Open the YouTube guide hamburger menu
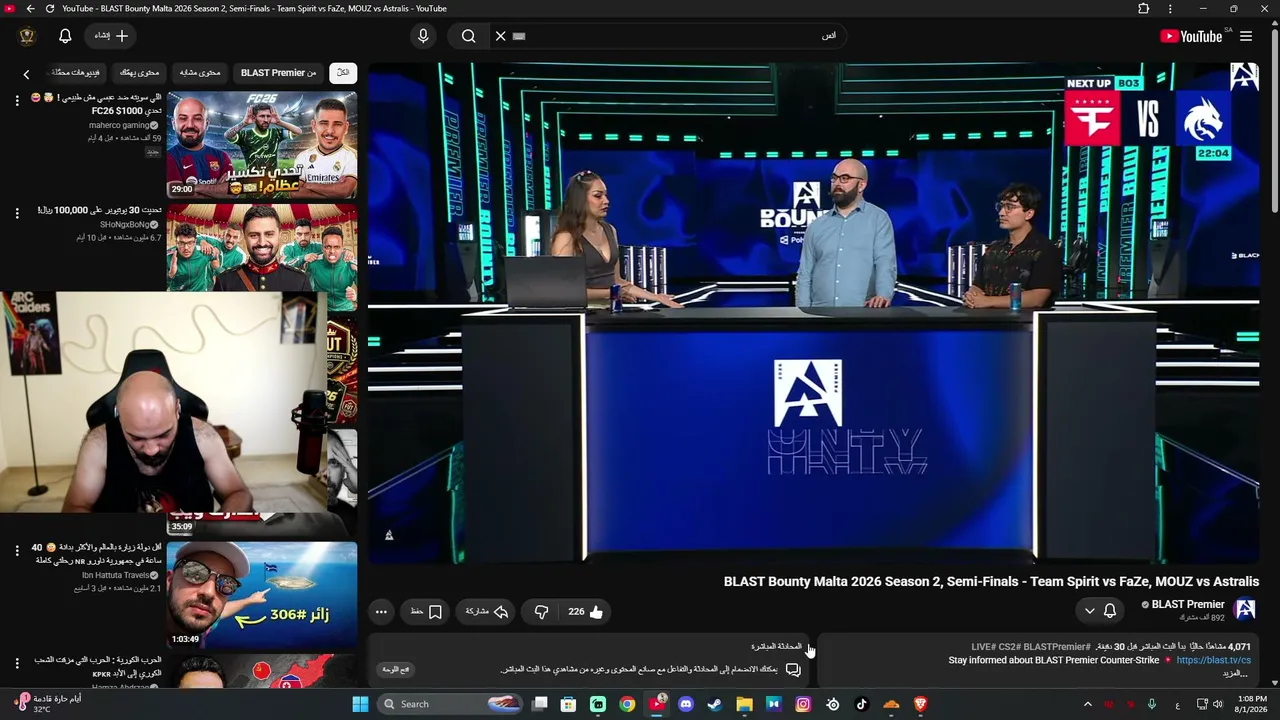1280x720 pixels. [1246, 36]
